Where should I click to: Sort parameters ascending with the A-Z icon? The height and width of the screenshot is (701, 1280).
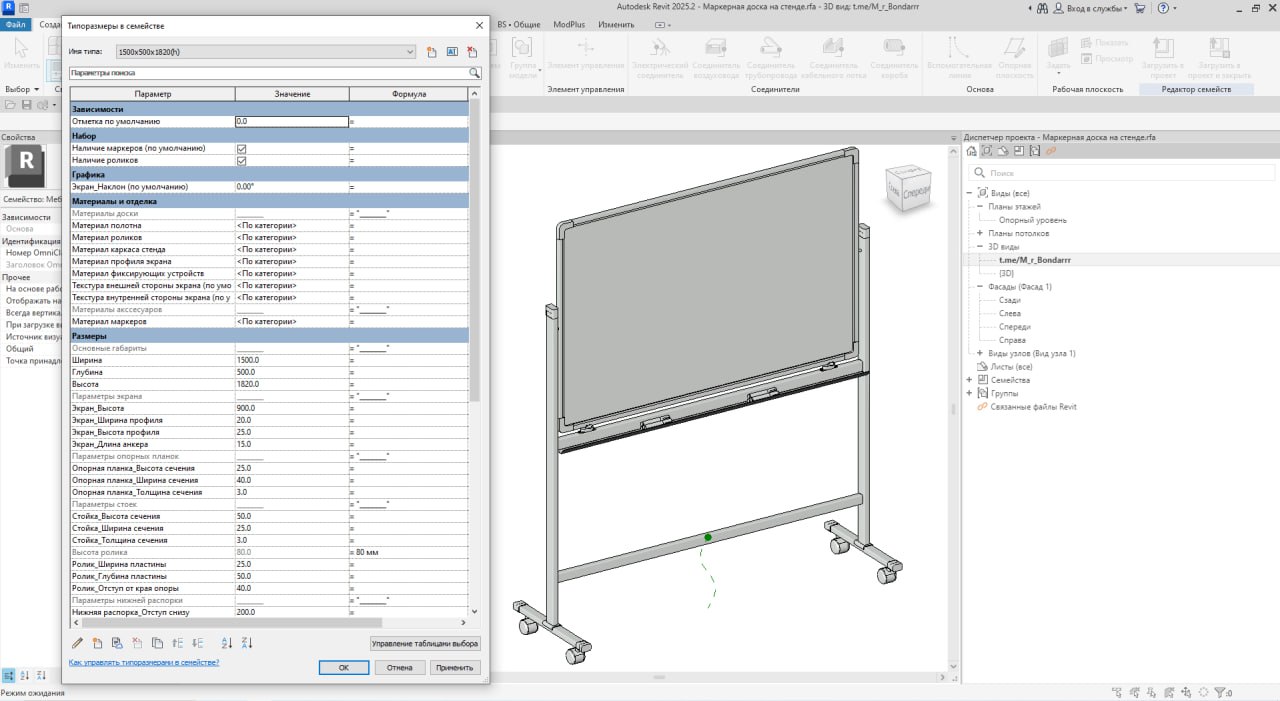(226, 642)
